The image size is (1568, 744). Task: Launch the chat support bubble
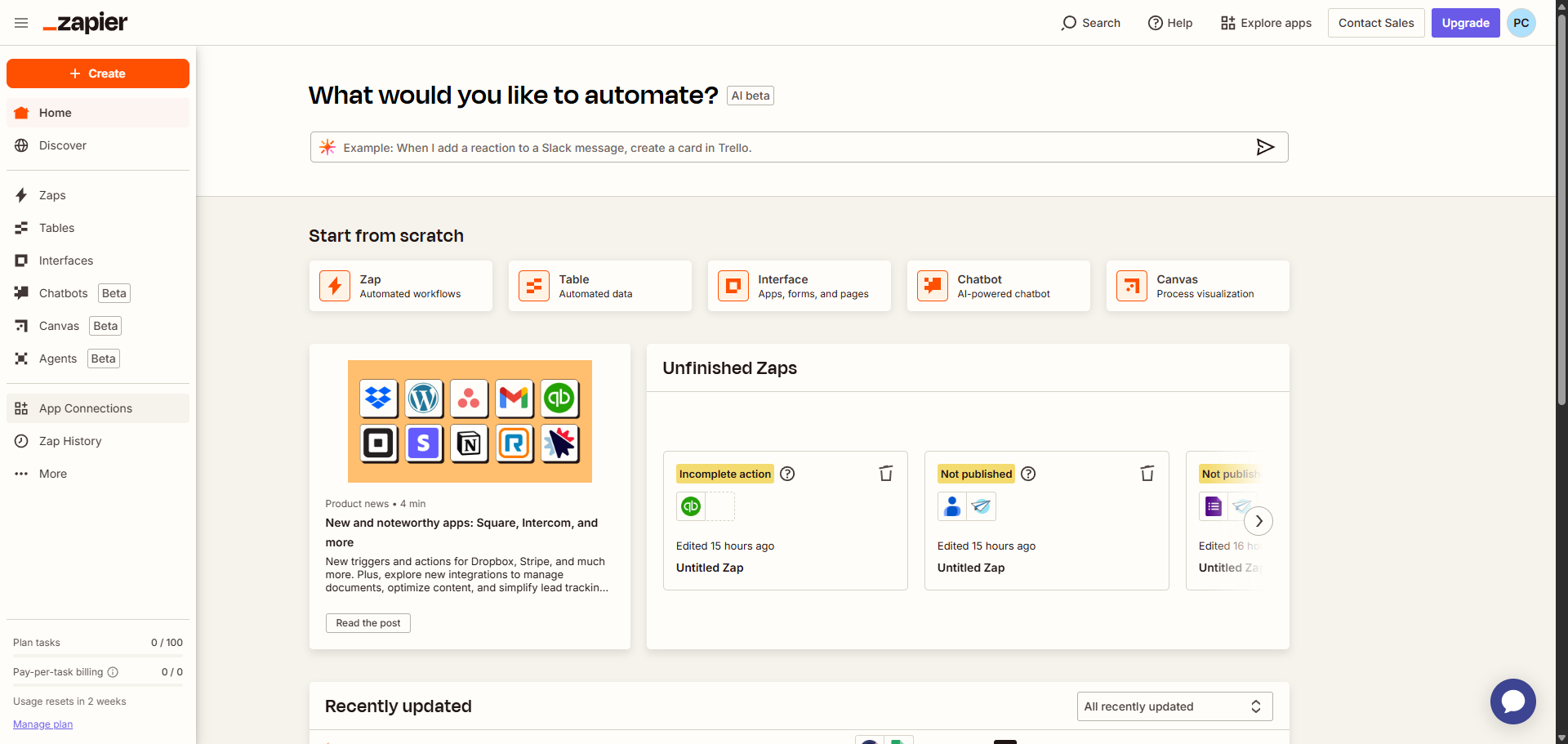tap(1512, 702)
